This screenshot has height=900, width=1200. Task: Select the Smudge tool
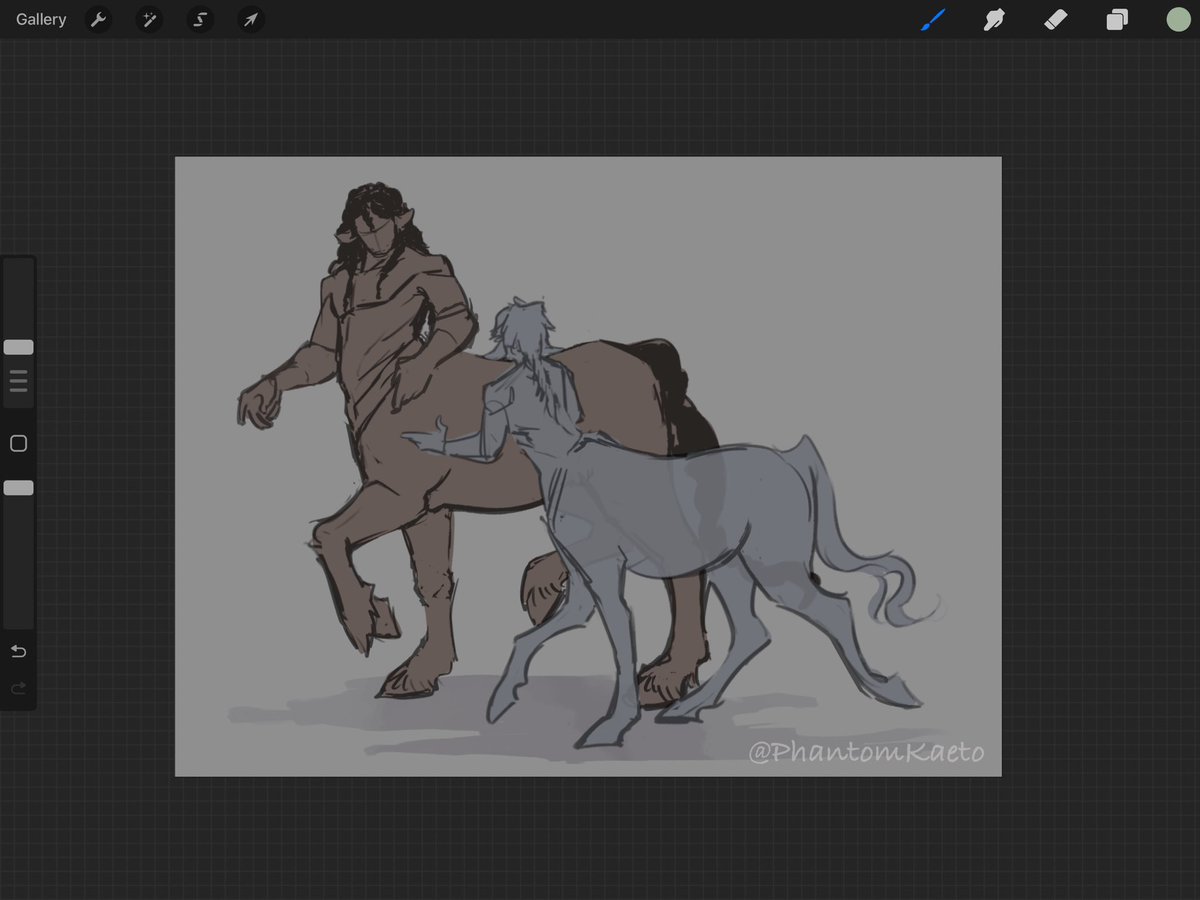point(994,19)
